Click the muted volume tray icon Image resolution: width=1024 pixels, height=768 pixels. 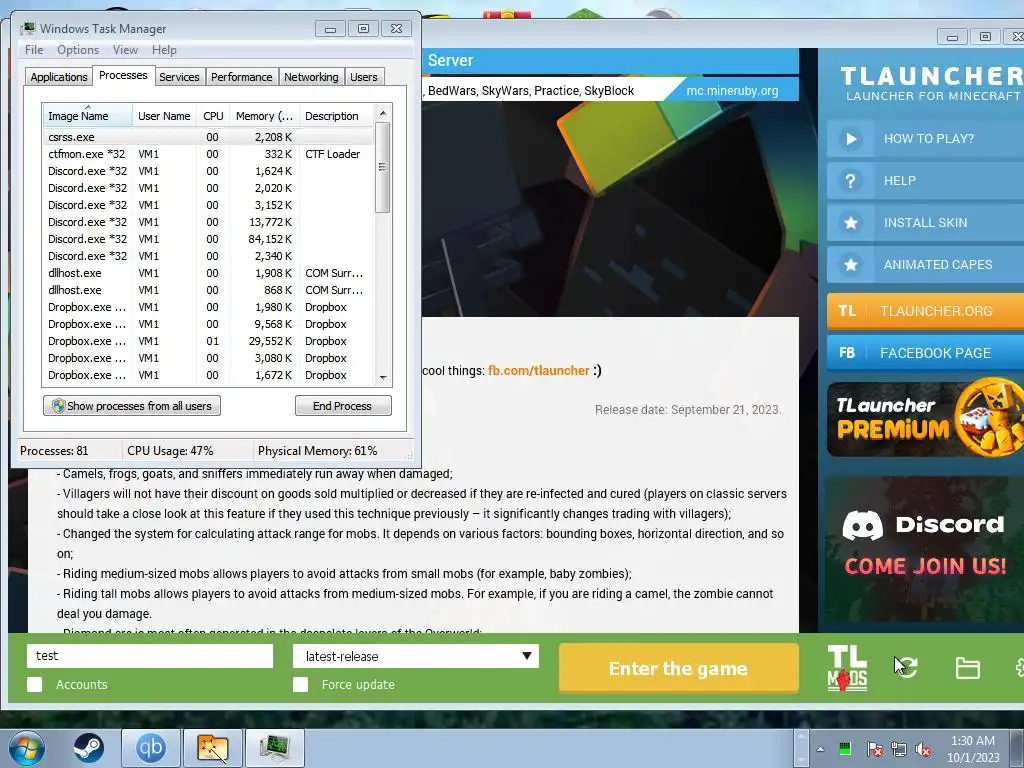tap(923, 749)
